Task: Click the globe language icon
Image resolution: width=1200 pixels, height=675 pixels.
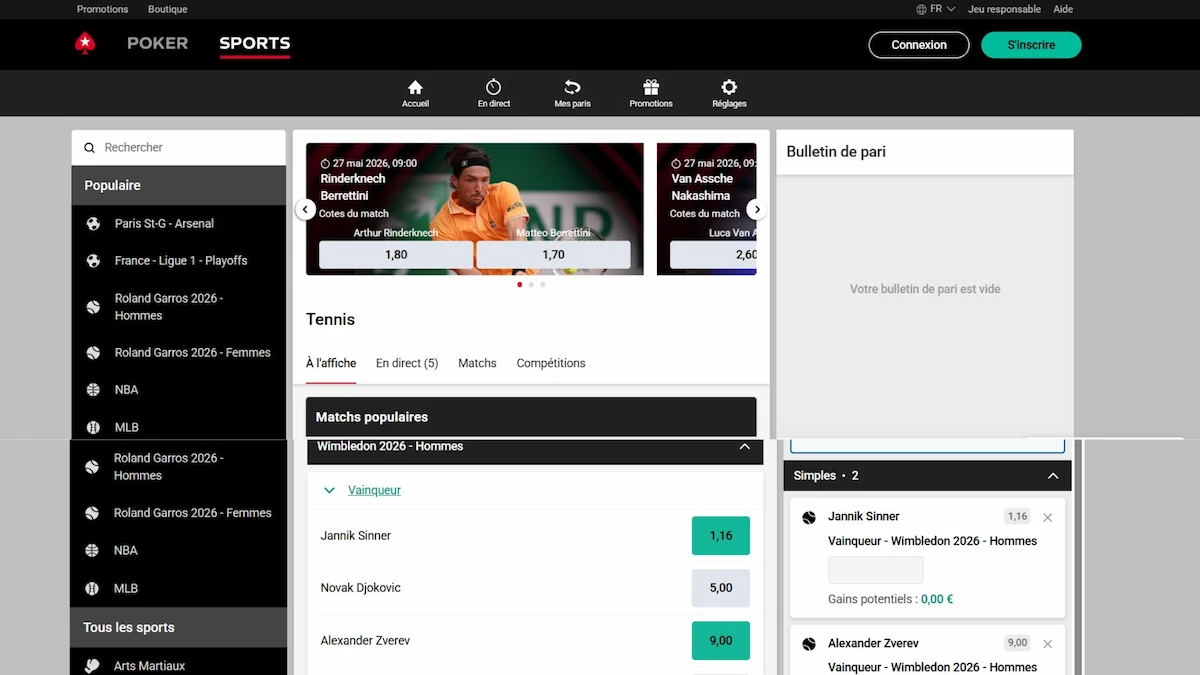Action: point(921,9)
